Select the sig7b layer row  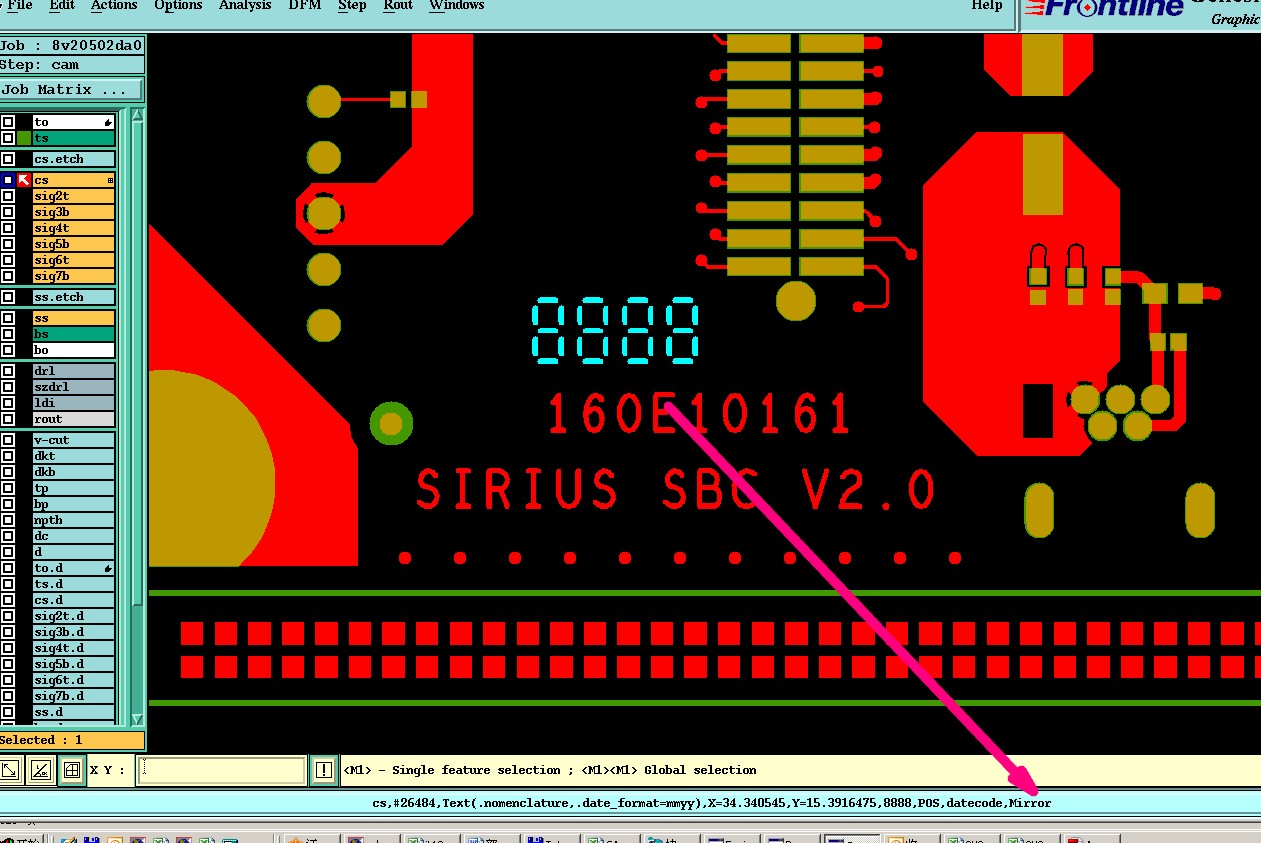tap(73, 276)
